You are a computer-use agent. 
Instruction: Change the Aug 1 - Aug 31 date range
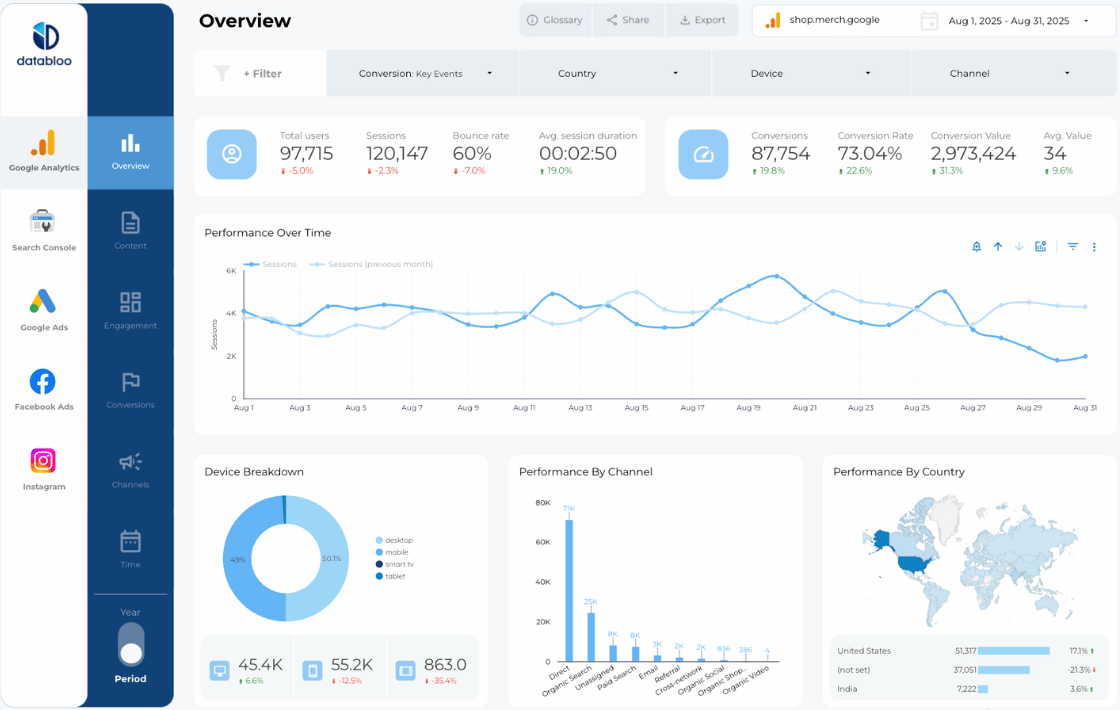1010,20
